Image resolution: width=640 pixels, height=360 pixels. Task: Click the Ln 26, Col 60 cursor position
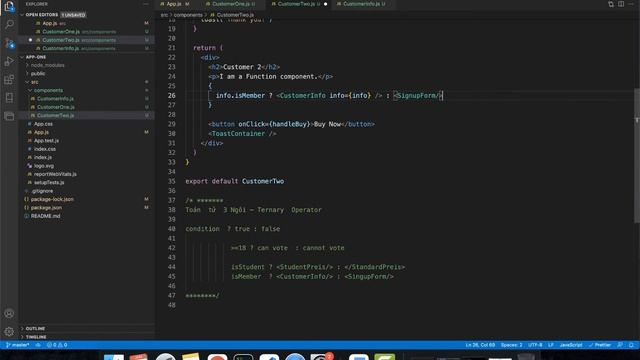click(480, 345)
